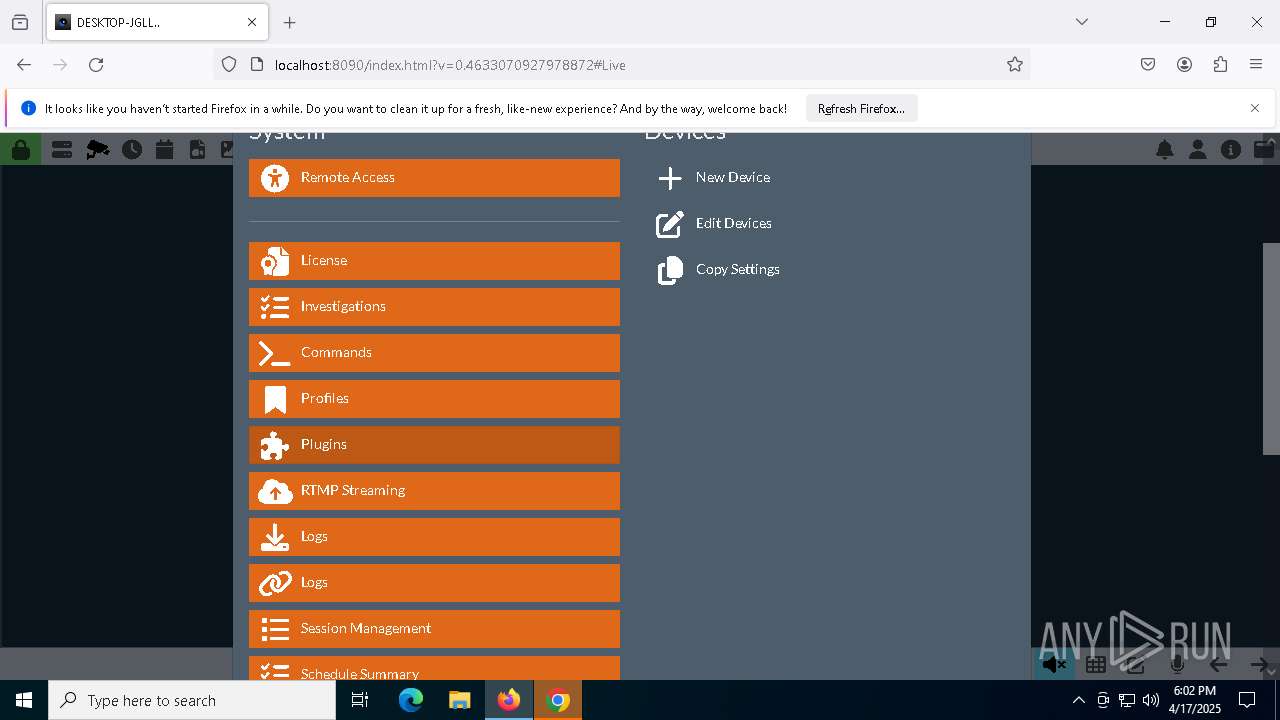This screenshot has width=1280, height=720.
Task: Open the notifications bell icon
Action: 1165,150
